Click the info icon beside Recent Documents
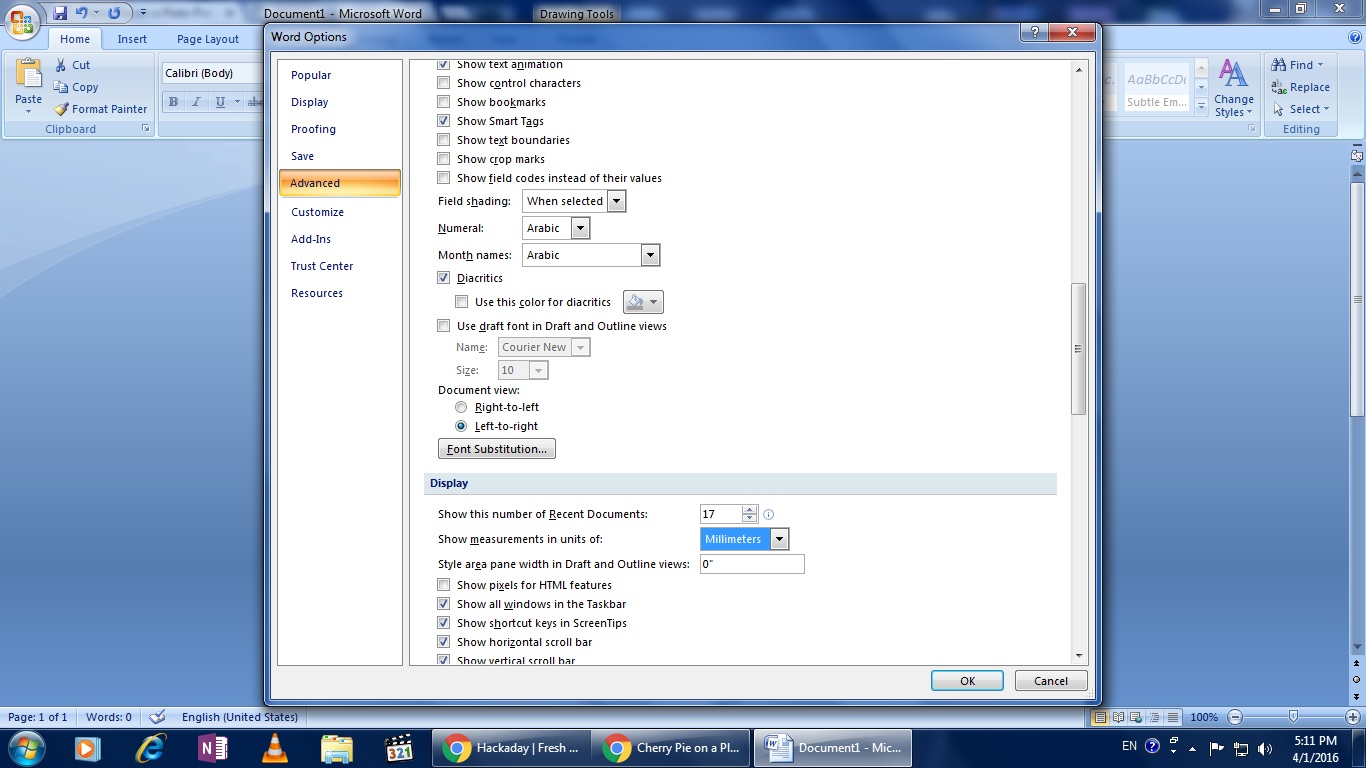 click(x=769, y=515)
